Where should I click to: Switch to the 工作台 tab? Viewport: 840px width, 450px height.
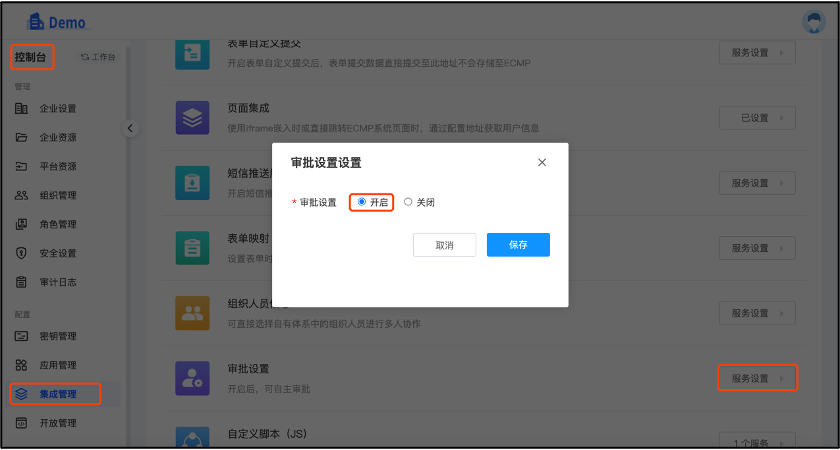(98, 57)
